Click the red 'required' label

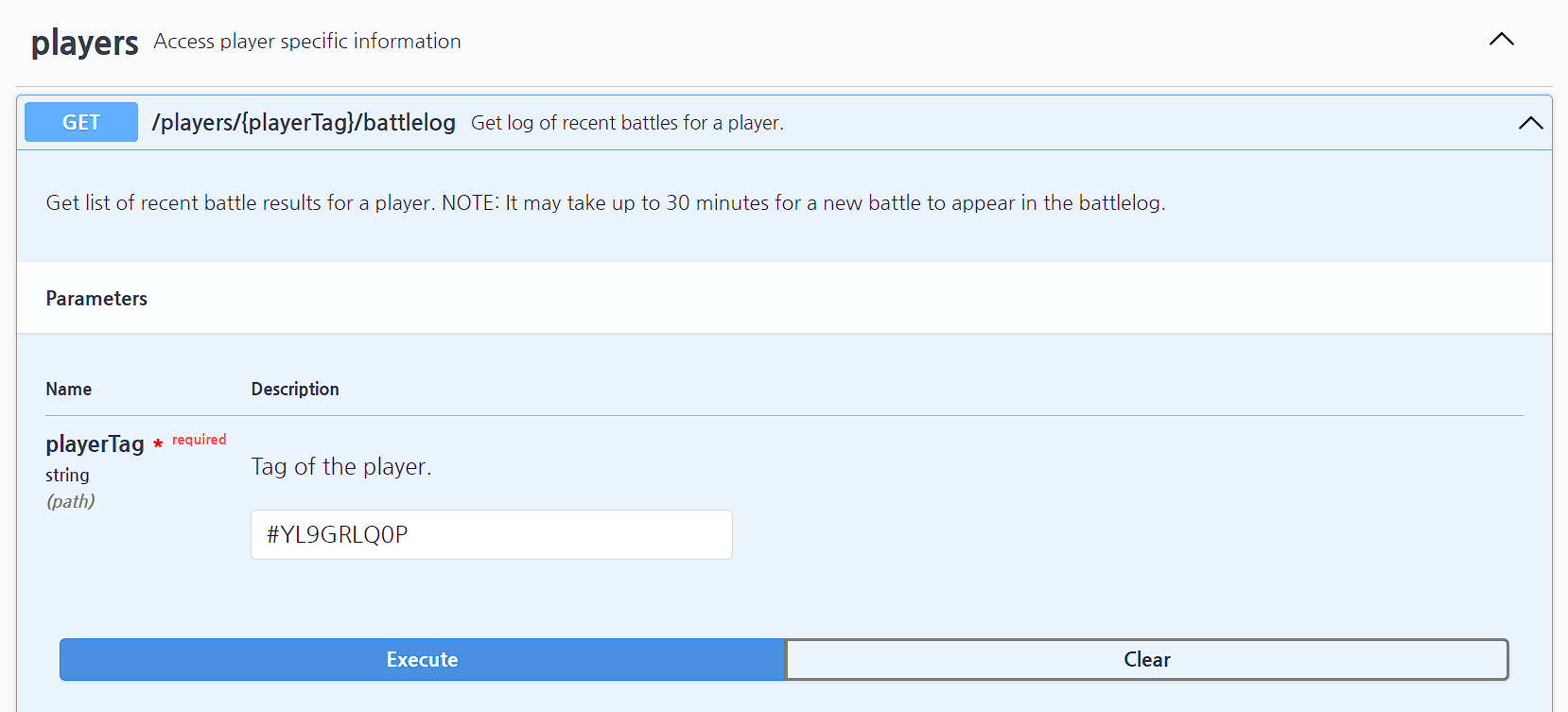click(199, 440)
